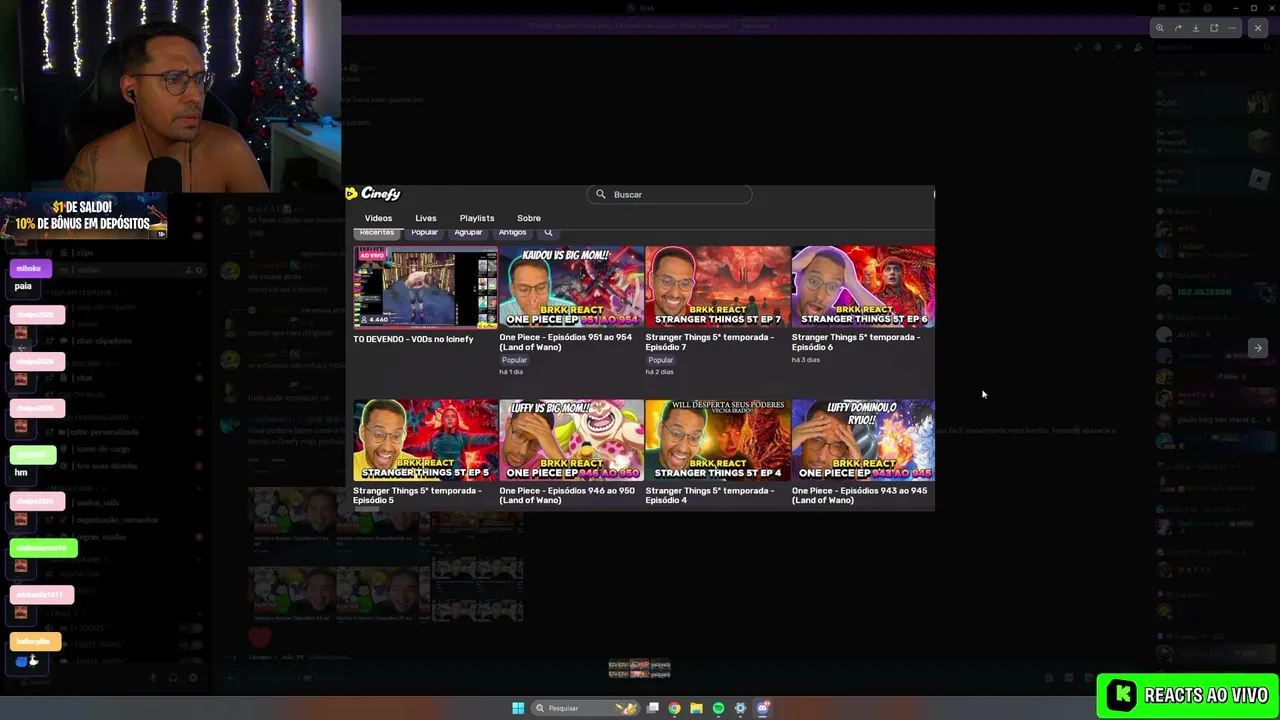Download the image in the viewer toolbar
The height and width of the screenshot is (720, 1280).
tap(1196, 28)
